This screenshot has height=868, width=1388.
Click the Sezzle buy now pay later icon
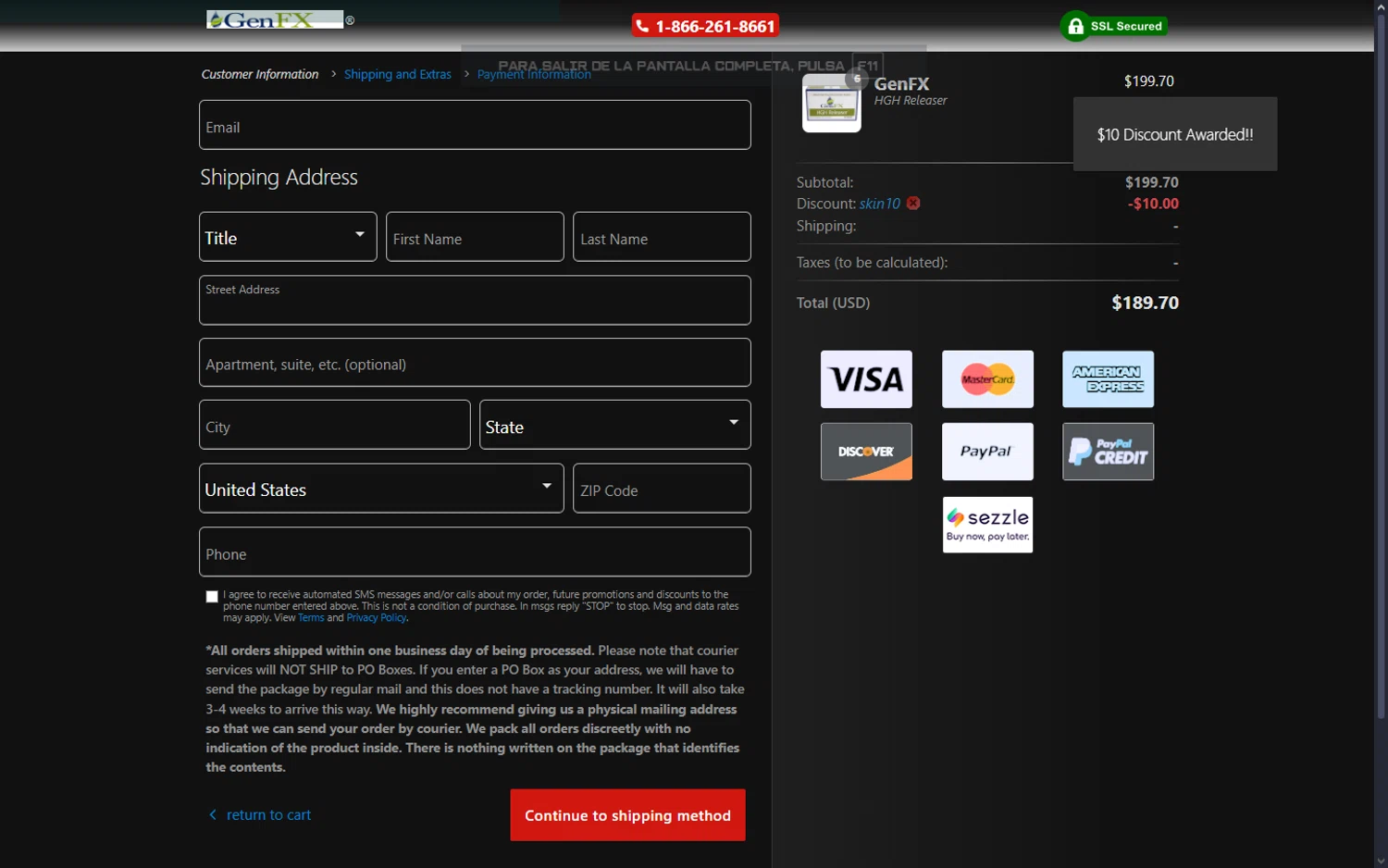tap(987, 525)
